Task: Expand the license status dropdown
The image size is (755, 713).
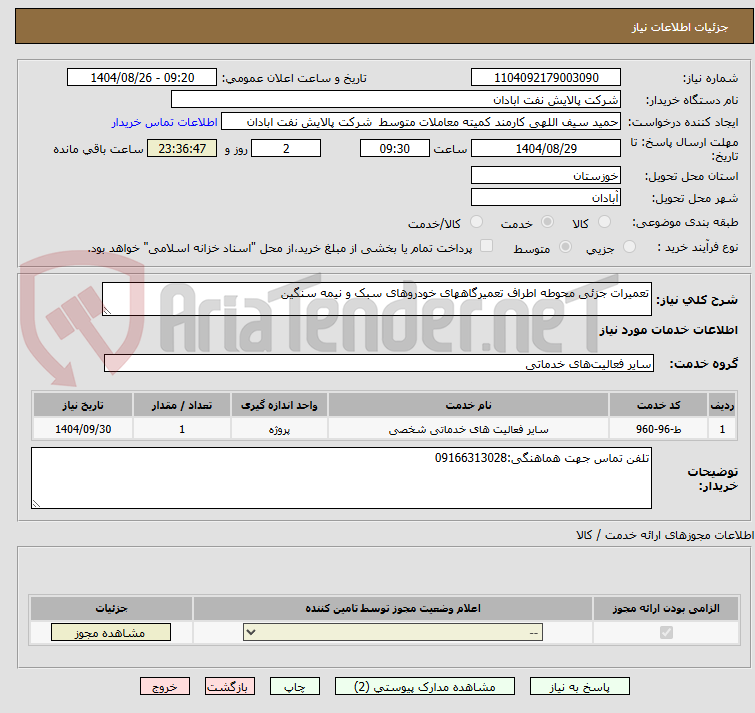Action: click(x=394, y=633)
